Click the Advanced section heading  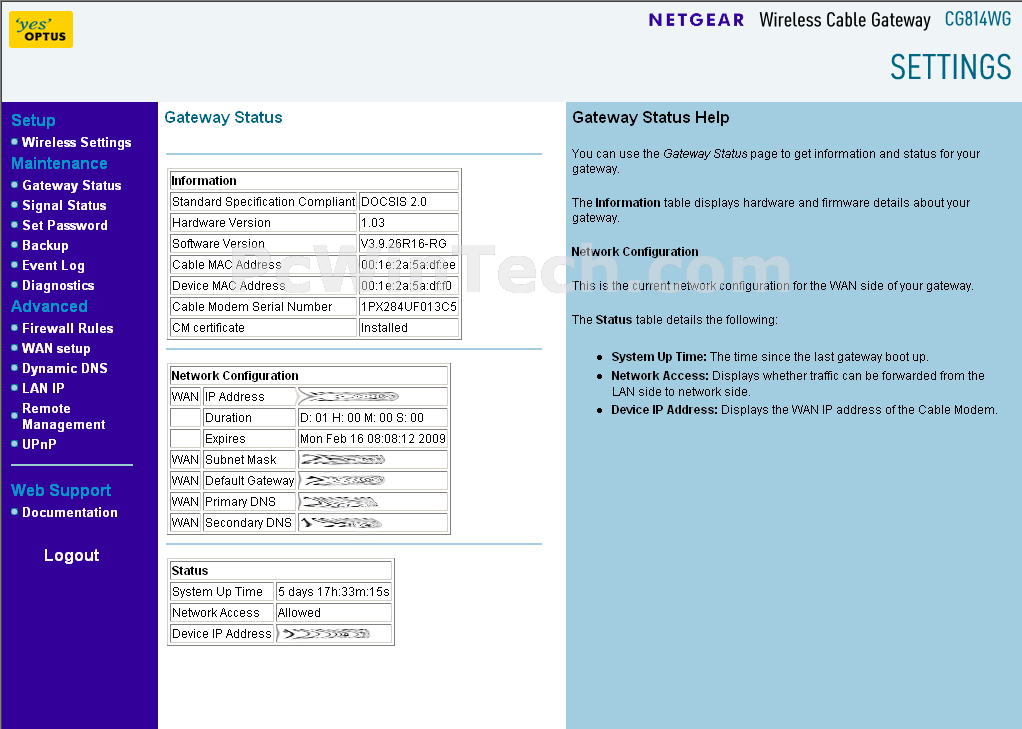(x=50, y=306)
